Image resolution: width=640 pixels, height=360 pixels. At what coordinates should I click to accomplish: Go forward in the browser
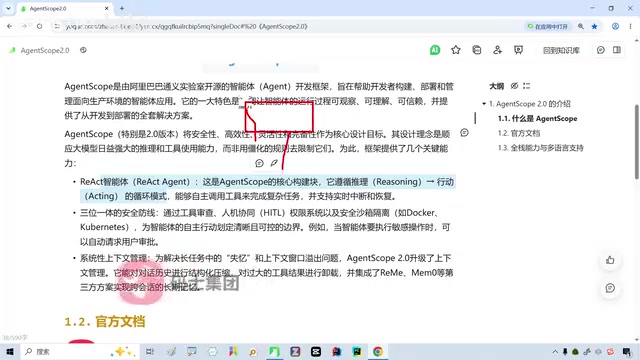(x=24, y=26)
